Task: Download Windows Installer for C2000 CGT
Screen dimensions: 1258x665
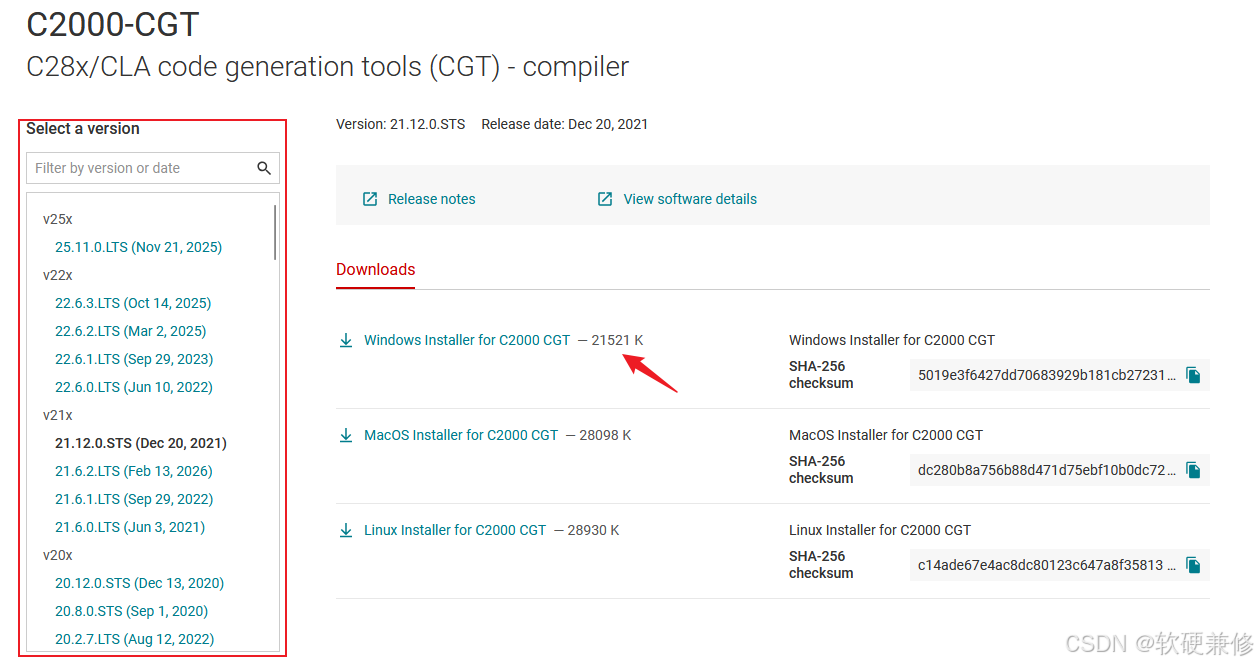Action: coord(467,340)
